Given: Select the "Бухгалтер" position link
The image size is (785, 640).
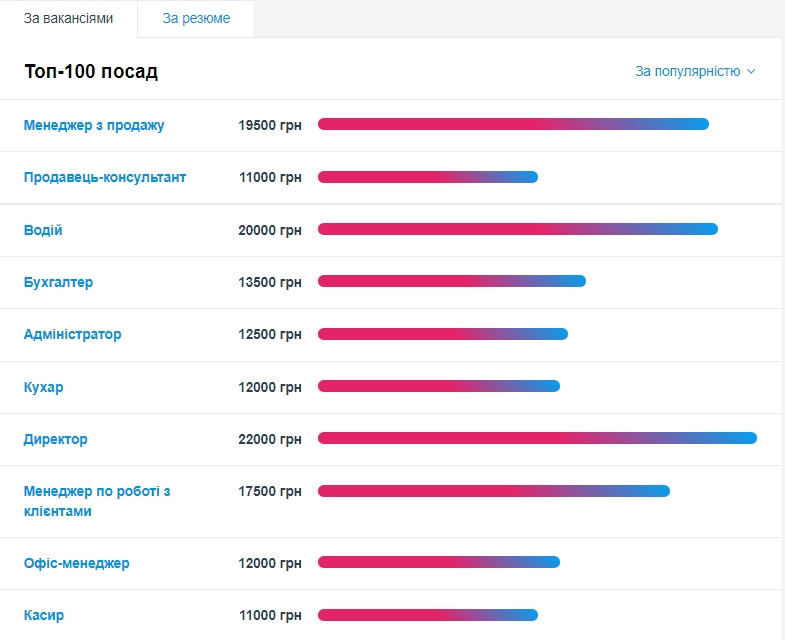Looking at the screenshot, I should click(58, 282).
